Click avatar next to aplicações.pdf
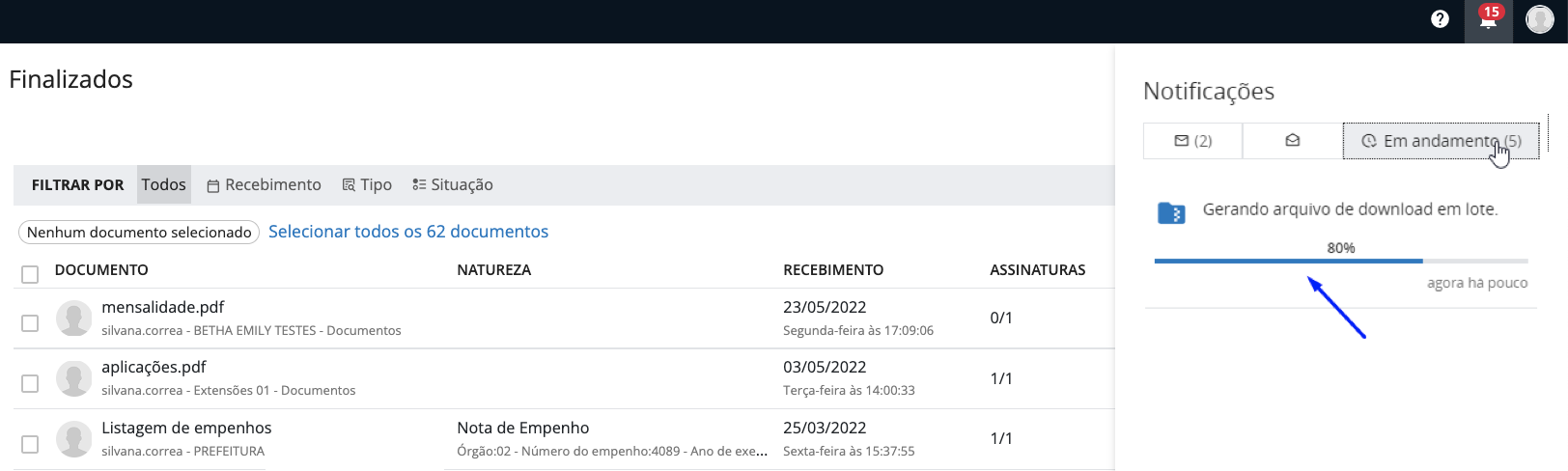Image resolution: width=1568 pixels, height=471 pixels. point(74,378)
